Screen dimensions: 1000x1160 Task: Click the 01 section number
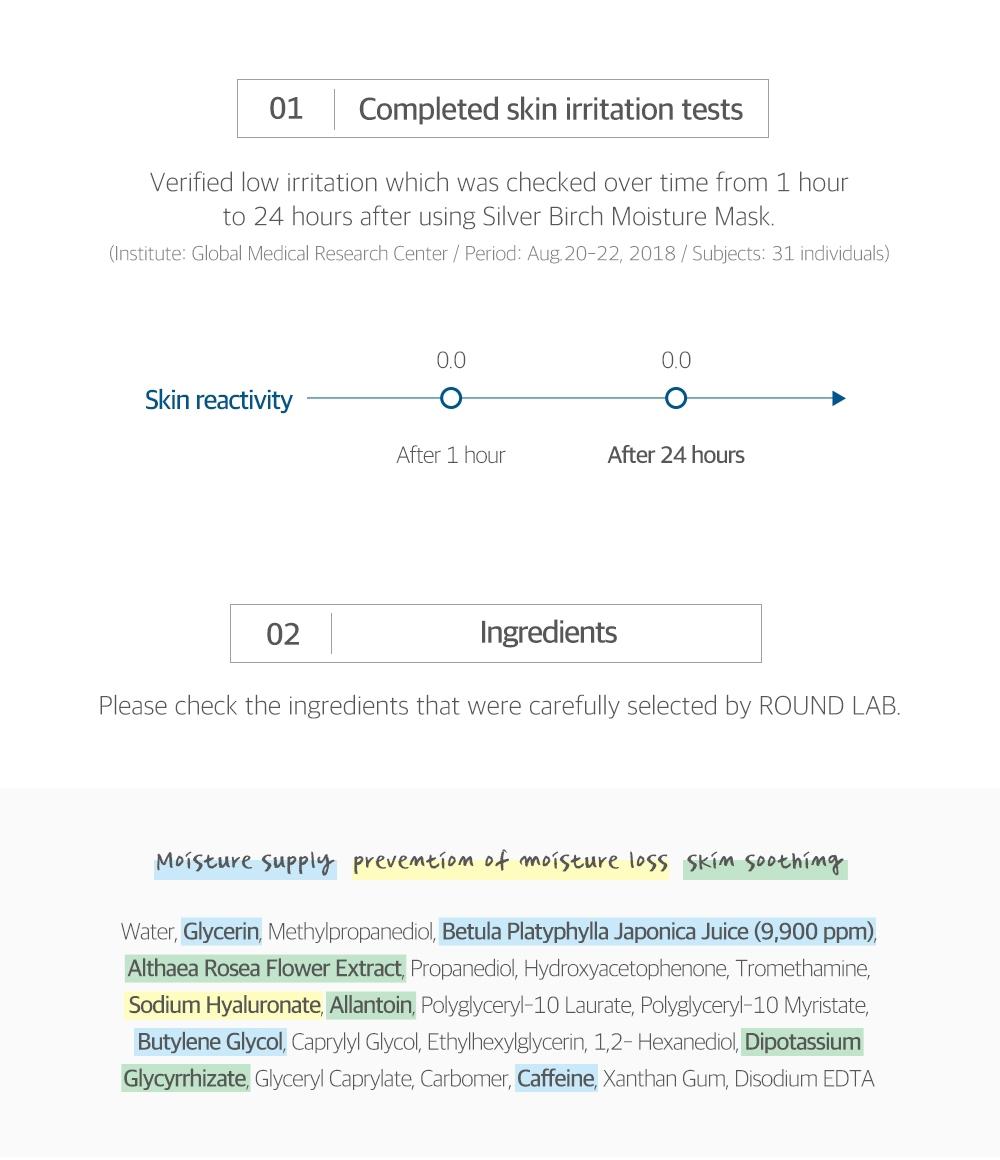pyautogui.click(x=286, y=108)
